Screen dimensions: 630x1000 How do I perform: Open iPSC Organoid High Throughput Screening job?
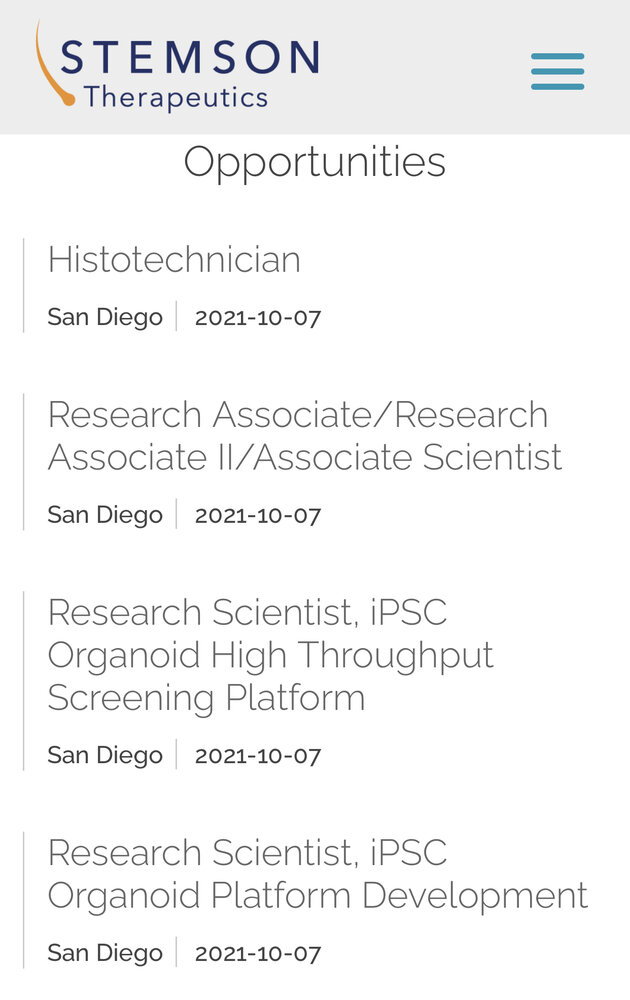[x=270, y=655]
